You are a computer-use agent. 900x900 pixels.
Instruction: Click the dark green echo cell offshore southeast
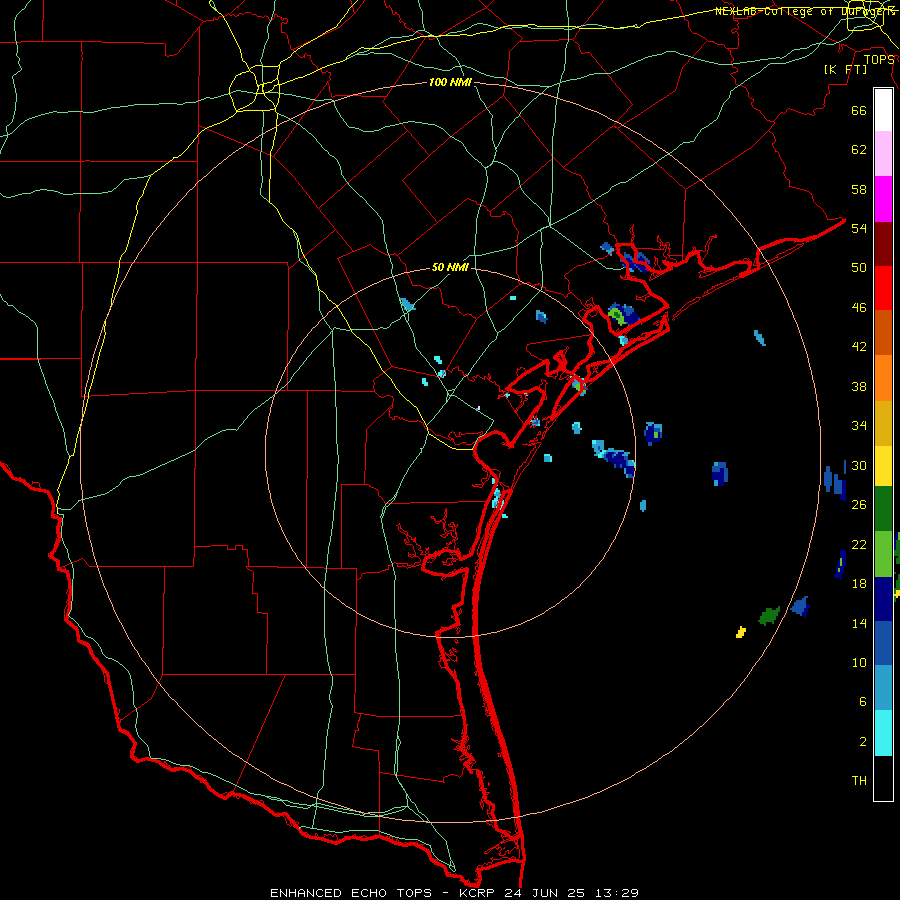click(769, 616)
